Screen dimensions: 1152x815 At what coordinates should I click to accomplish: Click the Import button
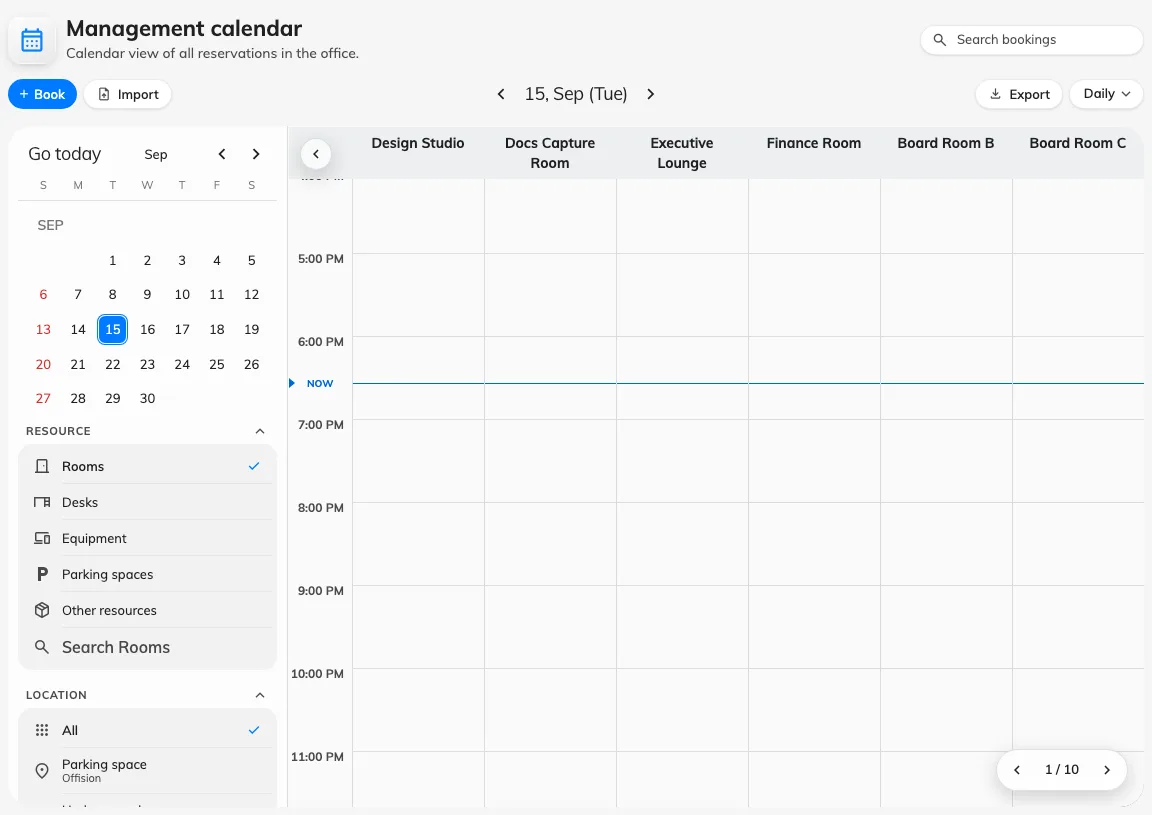coord(128,94)
